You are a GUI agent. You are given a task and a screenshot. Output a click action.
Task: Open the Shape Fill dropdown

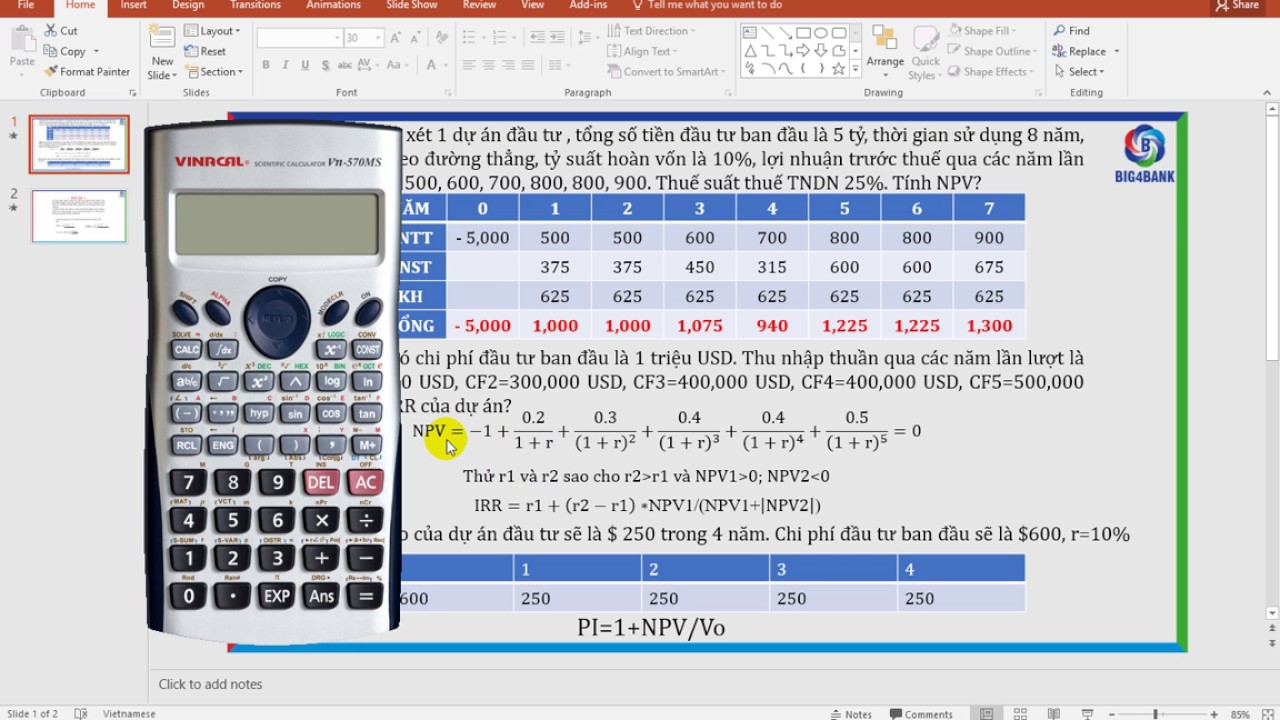pyautogui.click(x=983, y=31)
